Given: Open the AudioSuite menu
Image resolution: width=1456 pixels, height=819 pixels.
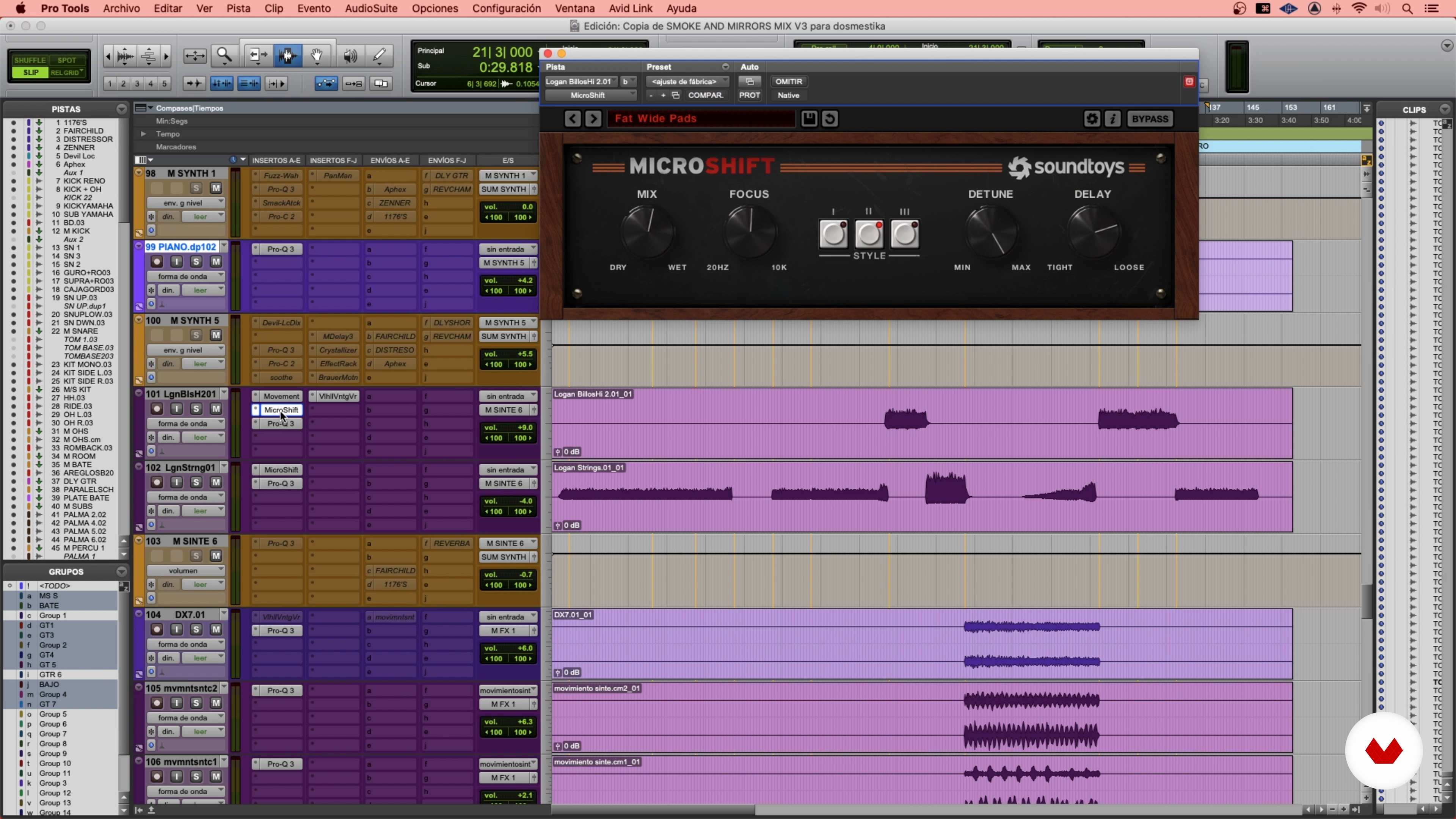Looking at the screenshot, I should (x=371, y=8).
